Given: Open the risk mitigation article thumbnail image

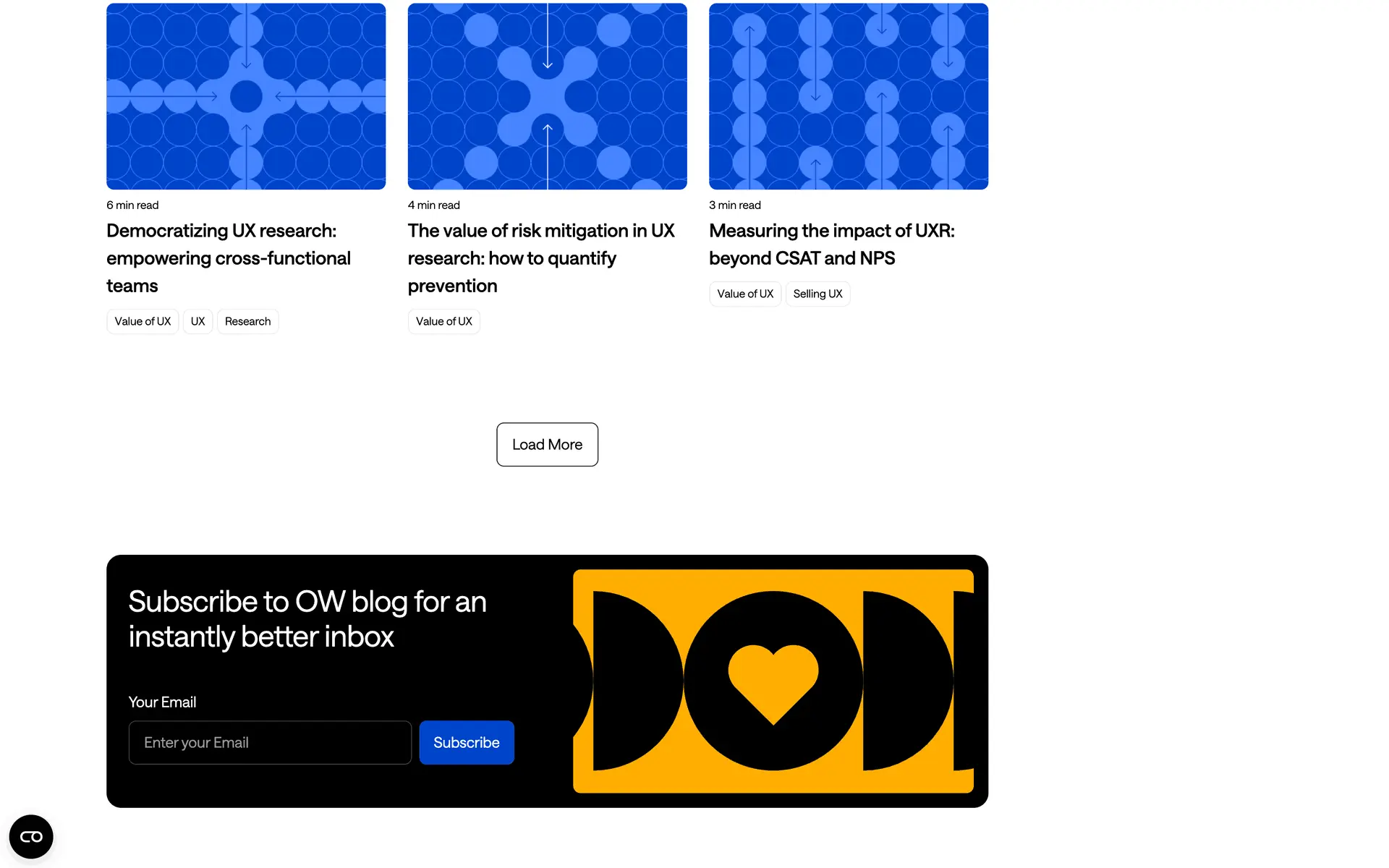Looking at the screenshot, I should (x=547, y=96).
